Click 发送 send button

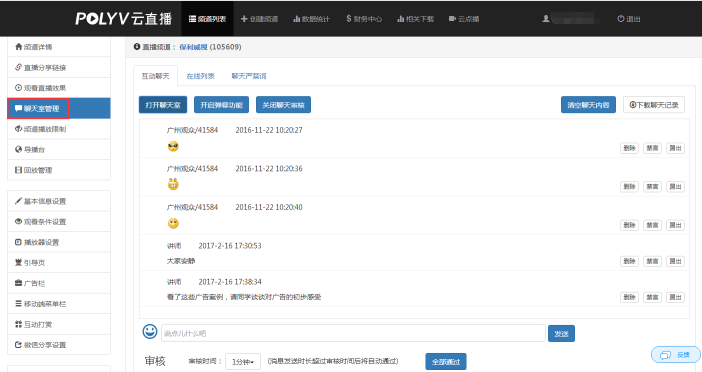pos(561,333)
